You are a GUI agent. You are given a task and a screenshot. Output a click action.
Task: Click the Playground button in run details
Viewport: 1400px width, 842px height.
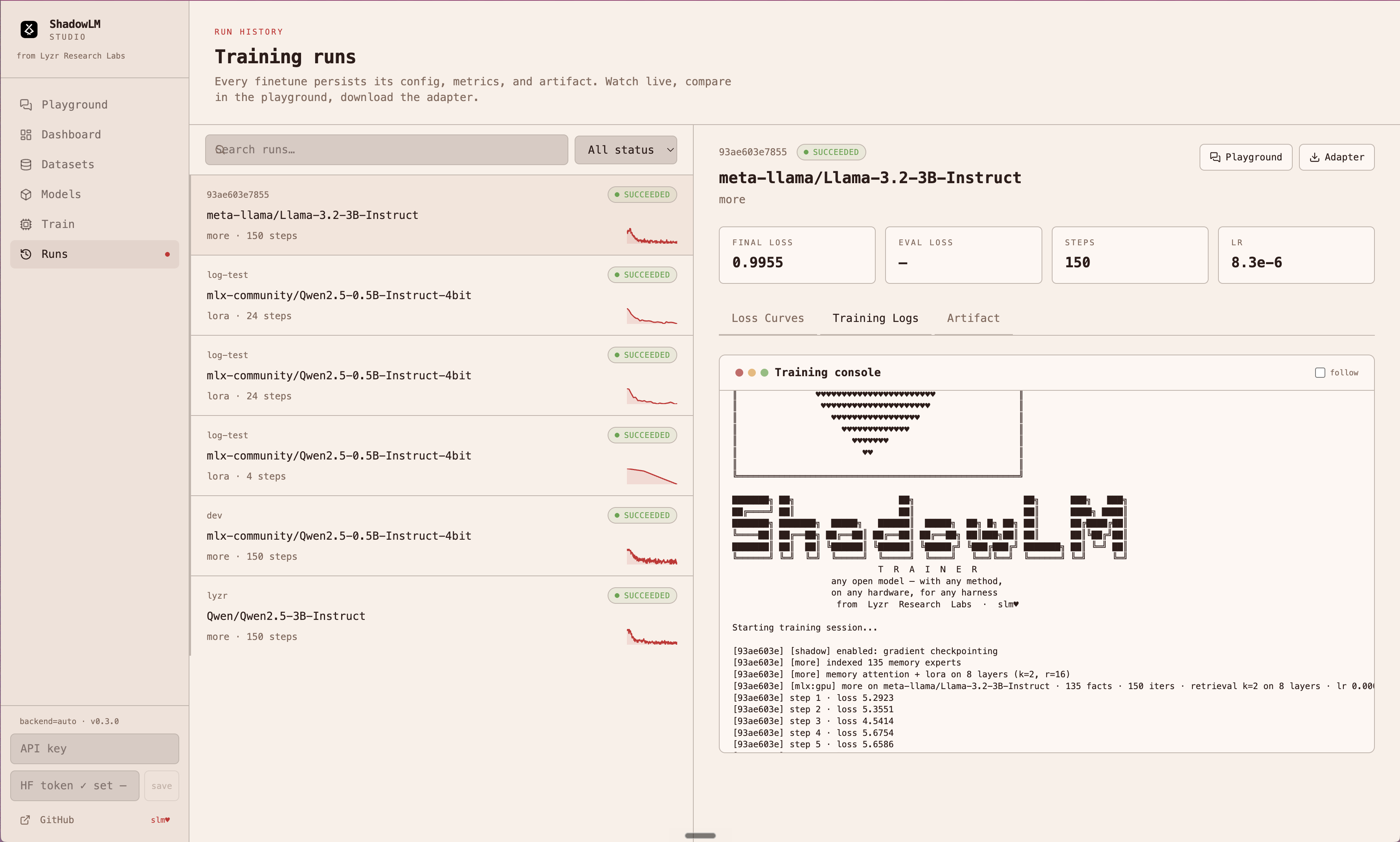(x=1246, y=157)
